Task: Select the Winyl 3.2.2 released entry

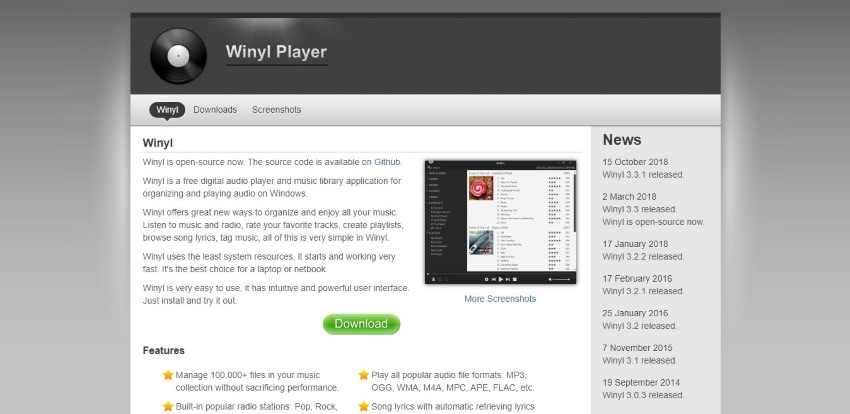Action: (643, 257)
